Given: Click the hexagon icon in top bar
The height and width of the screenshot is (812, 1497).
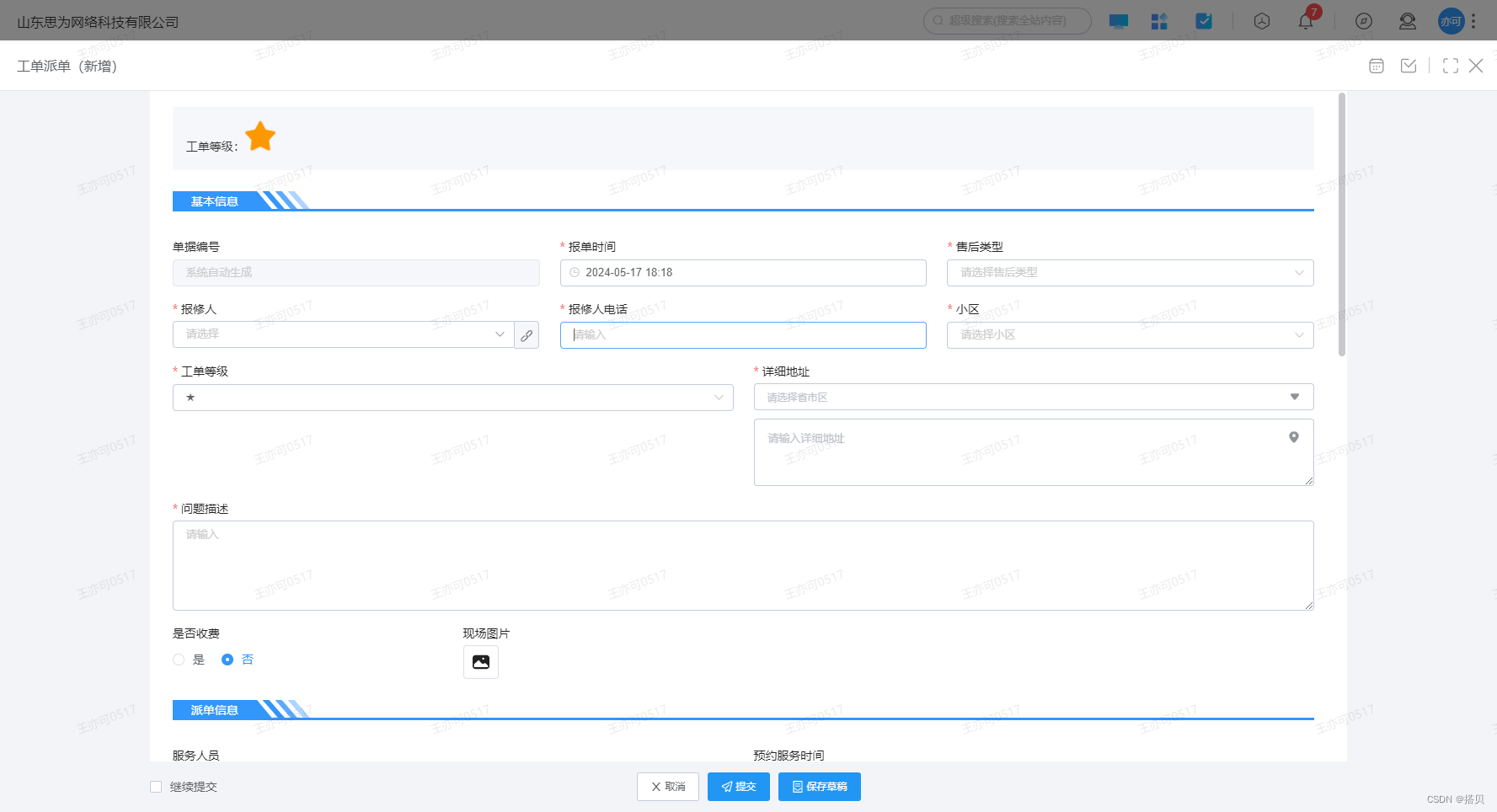Looking at the screenshot, I should coord(1262,21).
